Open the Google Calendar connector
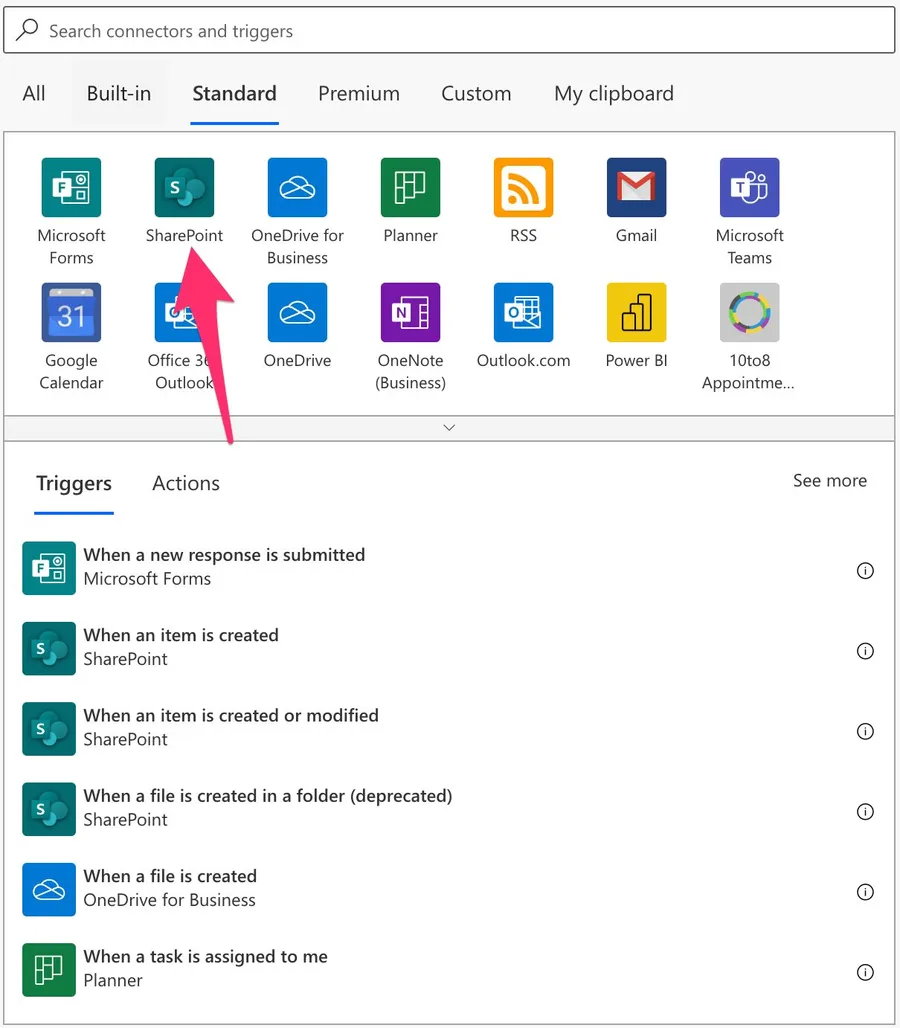This screenshot has height=1028, width=900. 71,313
